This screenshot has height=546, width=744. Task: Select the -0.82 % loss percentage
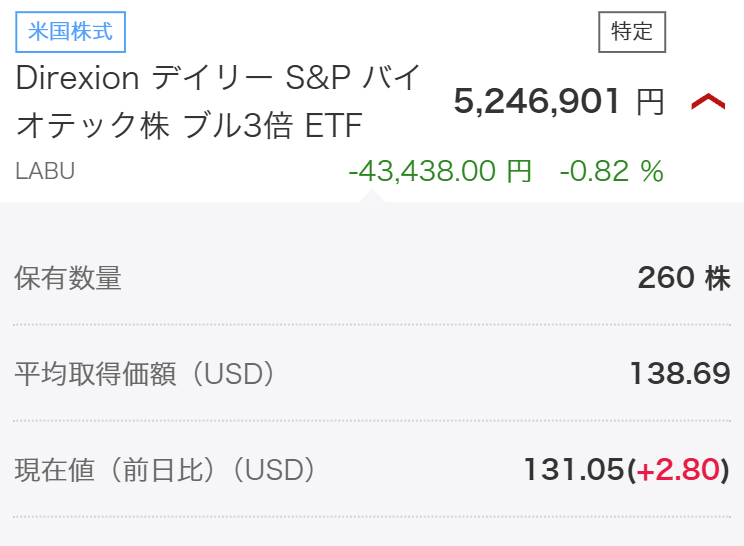click(611, 171)
